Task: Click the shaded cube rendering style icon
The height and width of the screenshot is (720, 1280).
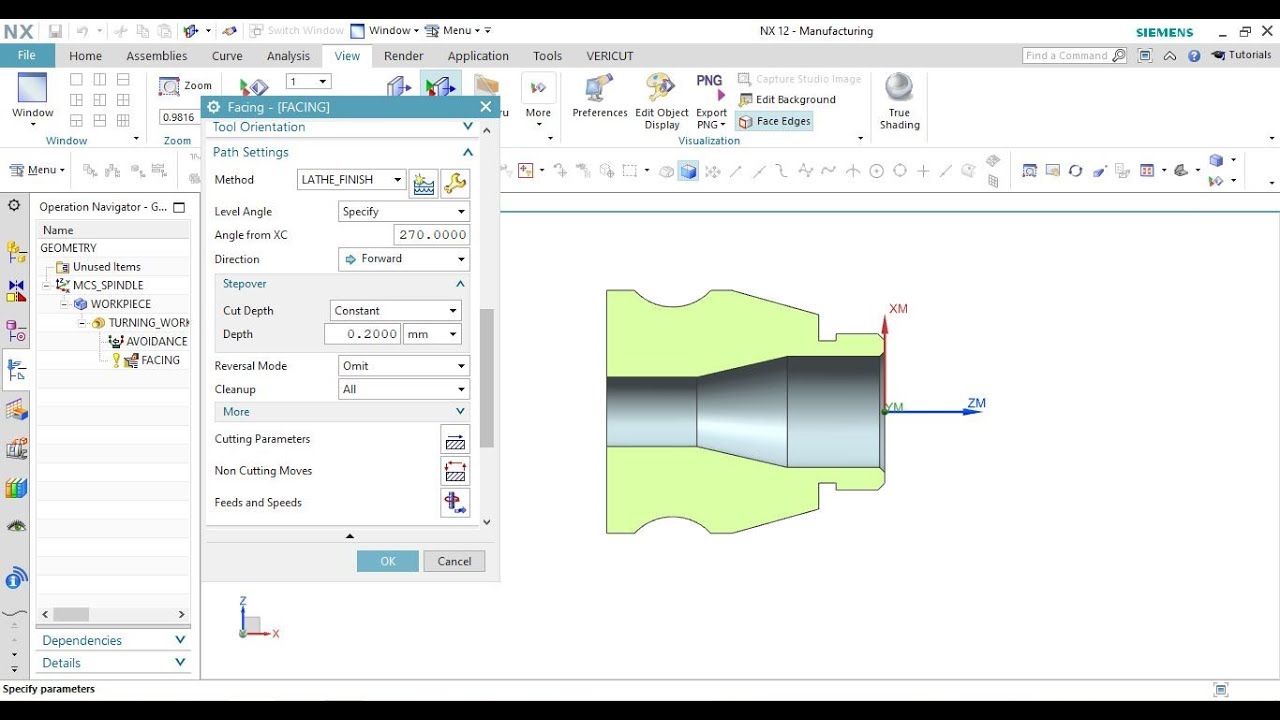Action: pos(688,171)
